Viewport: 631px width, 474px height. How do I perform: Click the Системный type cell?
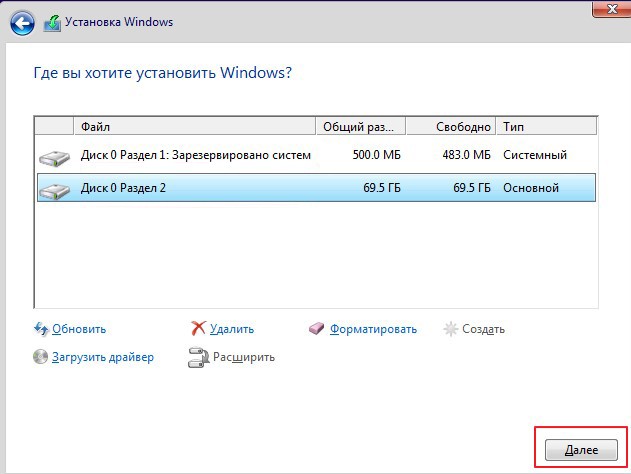(x=535, y=155)
